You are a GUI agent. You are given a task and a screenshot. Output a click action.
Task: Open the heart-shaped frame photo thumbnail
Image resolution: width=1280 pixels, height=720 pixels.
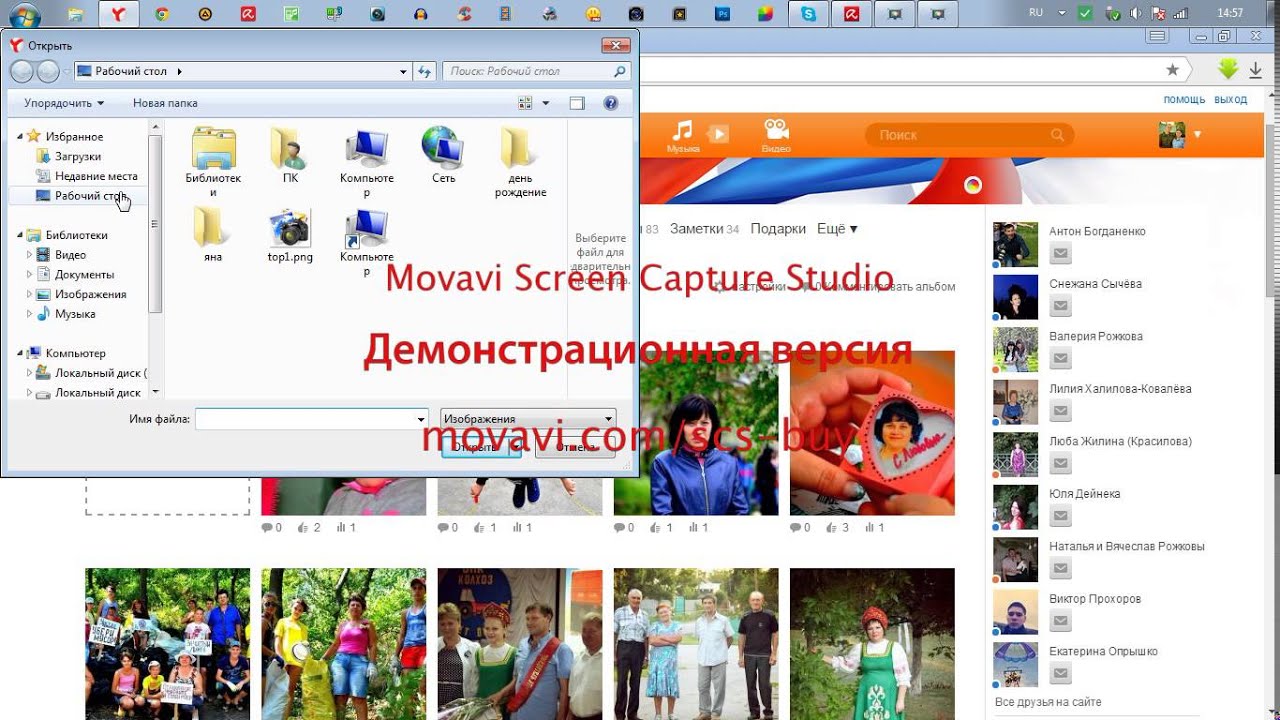[872, 433]
